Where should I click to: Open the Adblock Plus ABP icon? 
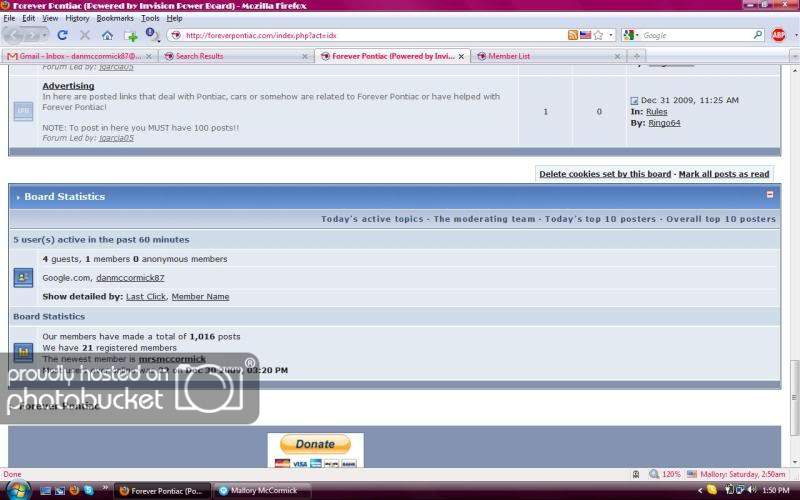pyautogui.click(x=779, y=35)
